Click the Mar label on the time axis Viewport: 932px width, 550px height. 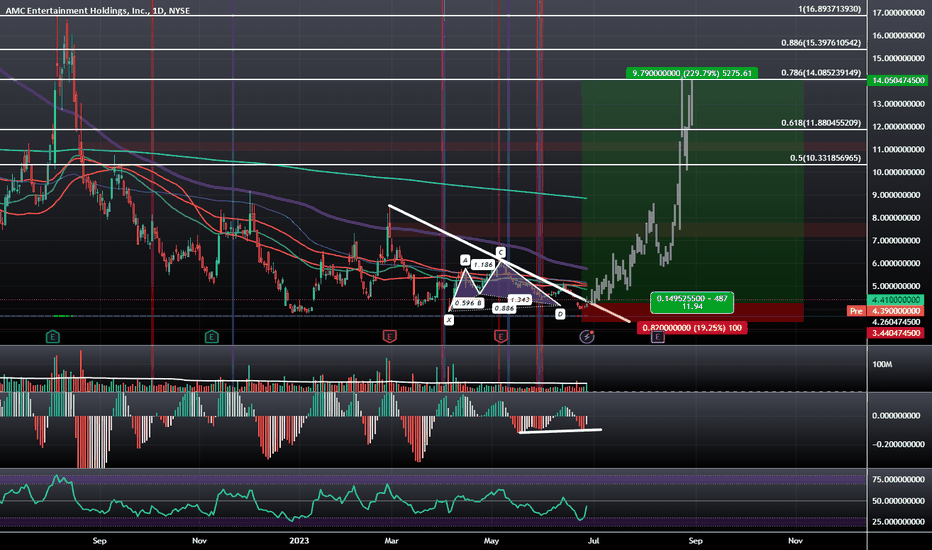pos(391,540)
